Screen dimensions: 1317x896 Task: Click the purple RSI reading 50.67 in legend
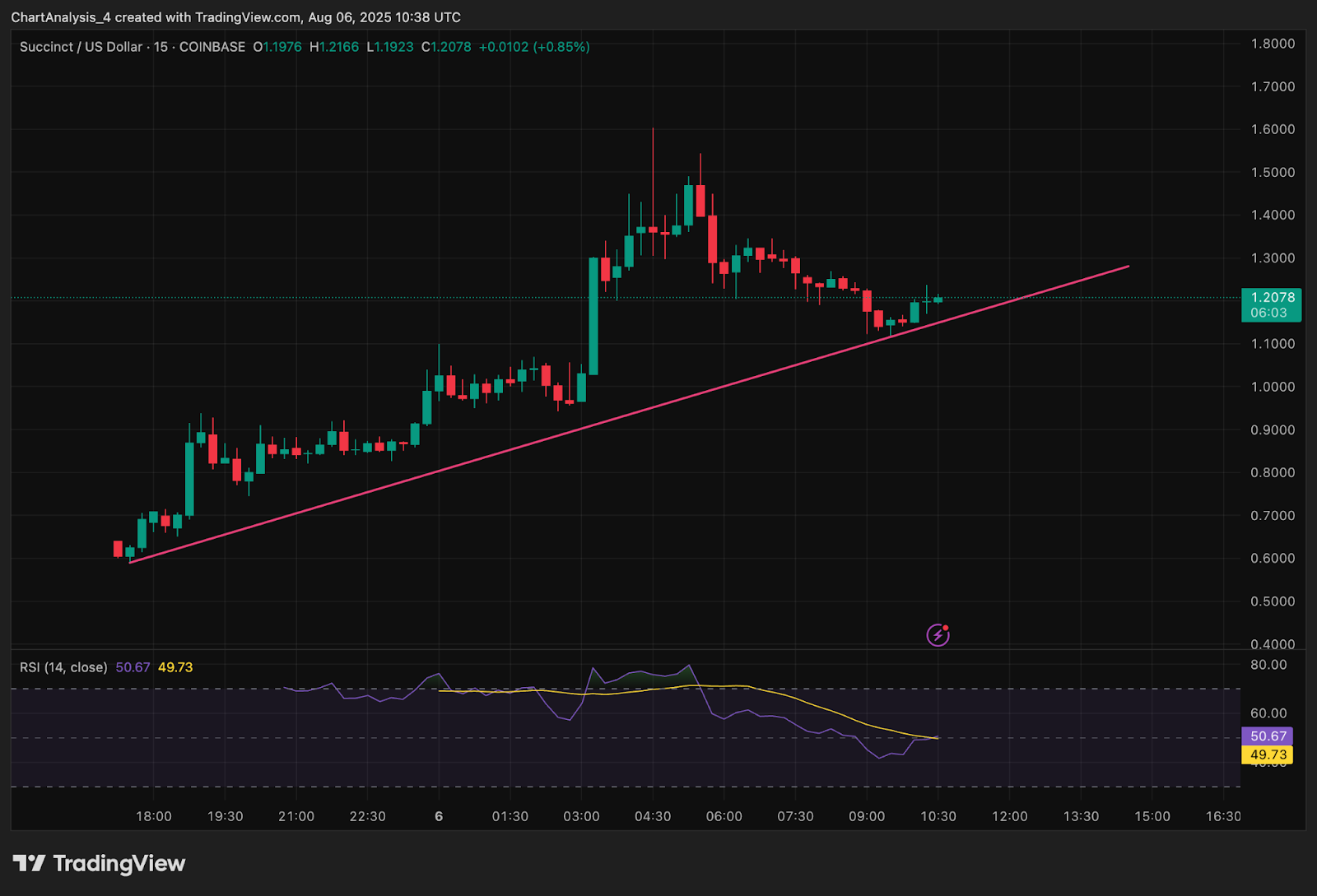click(133, 667)
